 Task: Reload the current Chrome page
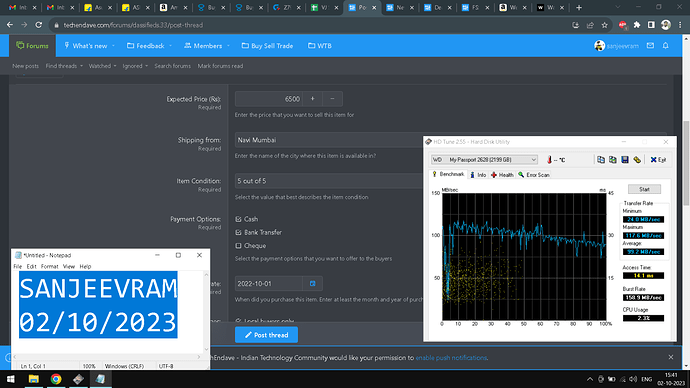tap(39, 25)
